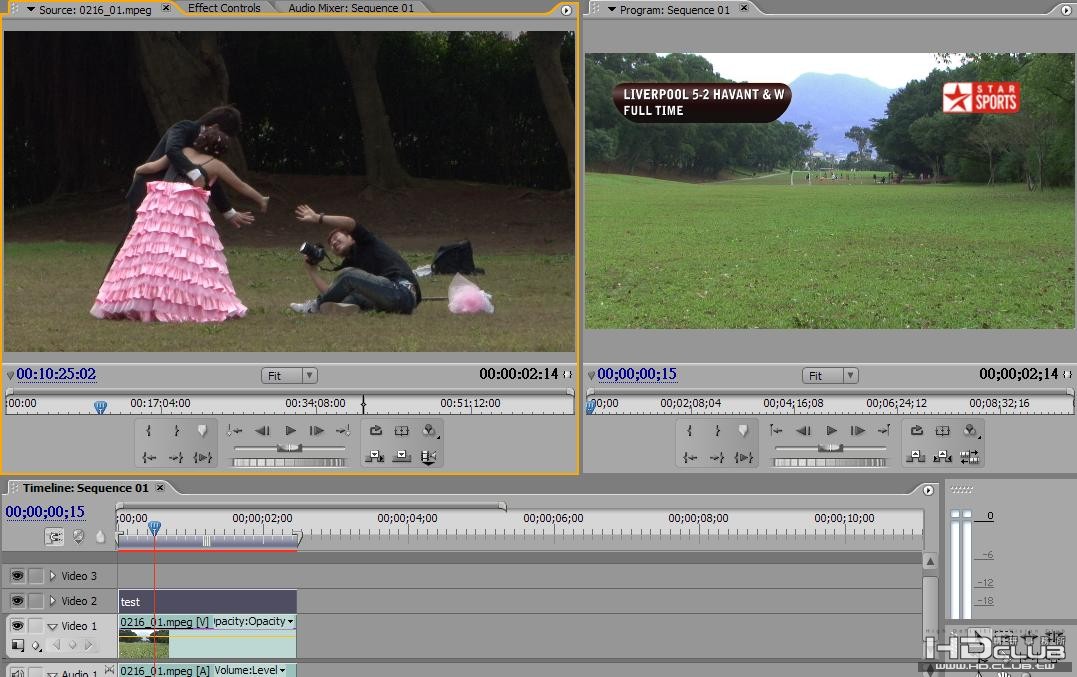Toggle the eye for Video 2 track

[x=17, y=601]
